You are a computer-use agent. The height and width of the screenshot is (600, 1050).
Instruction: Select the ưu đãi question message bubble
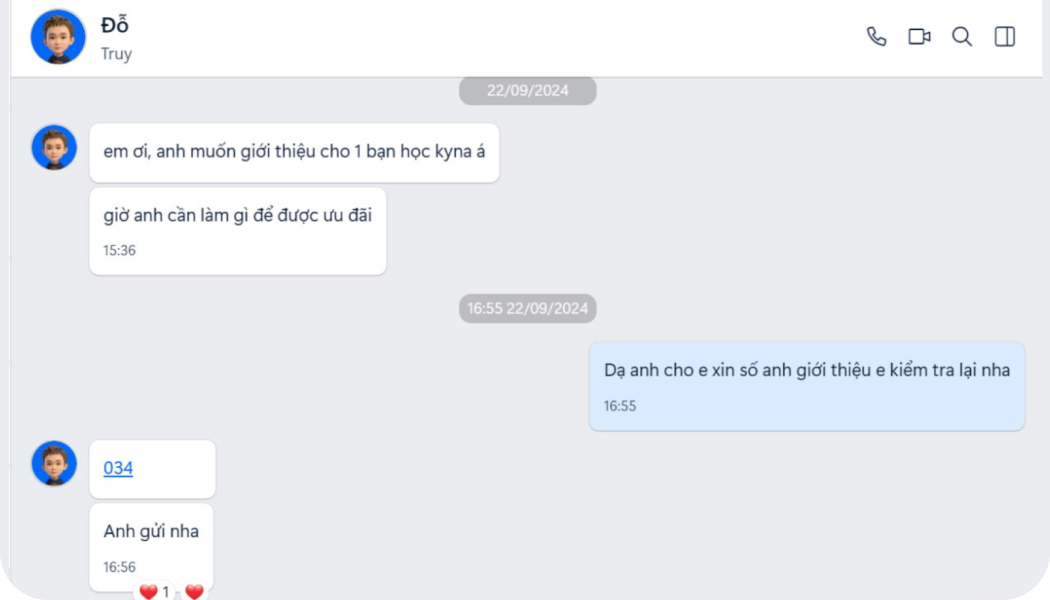coord(237,214)
